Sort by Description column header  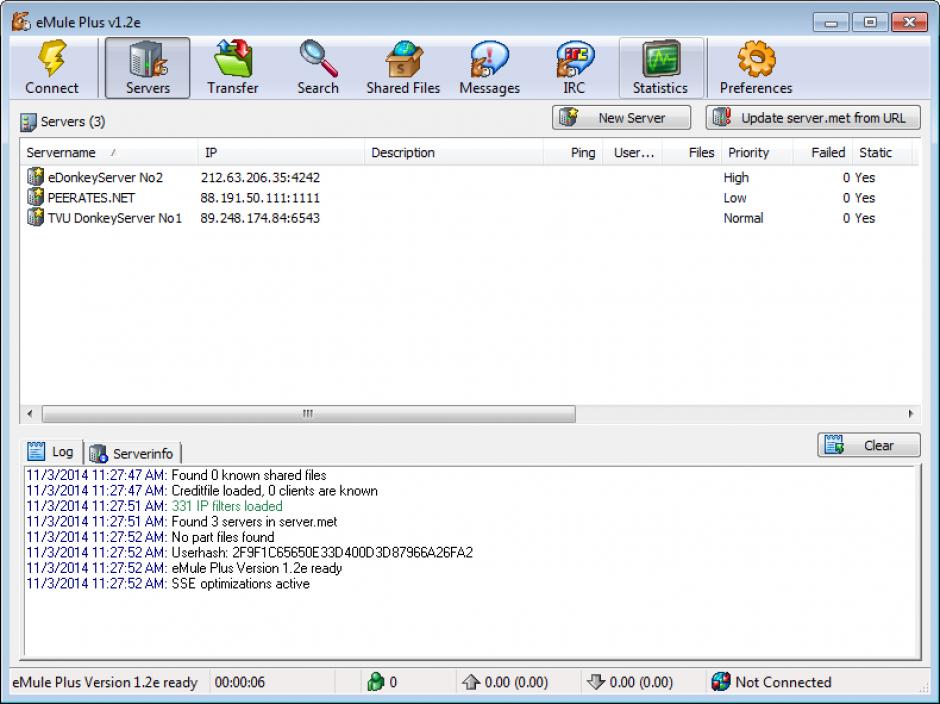point(454,152)
